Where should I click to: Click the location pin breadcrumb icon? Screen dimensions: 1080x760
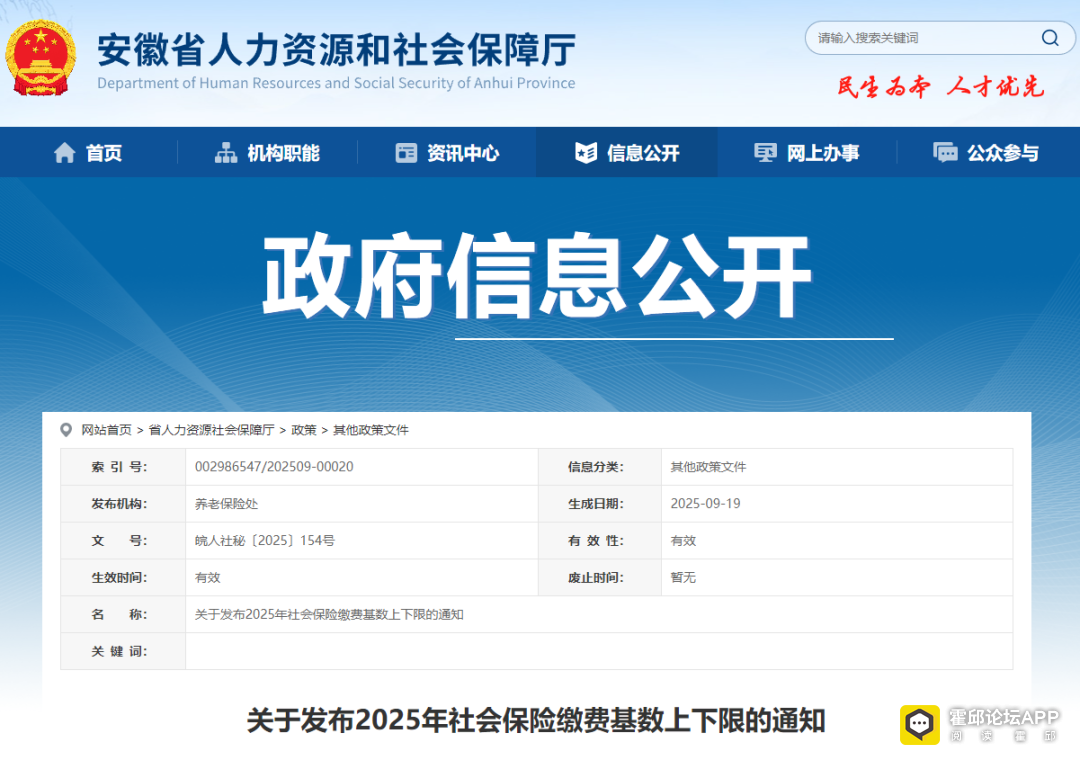tap(66, 430)
